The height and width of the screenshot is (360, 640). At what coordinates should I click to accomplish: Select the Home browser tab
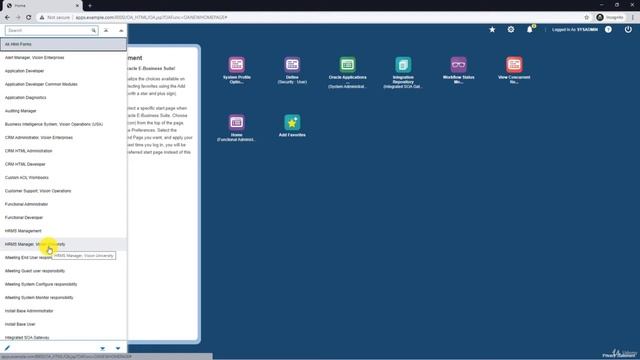(42, 6)
